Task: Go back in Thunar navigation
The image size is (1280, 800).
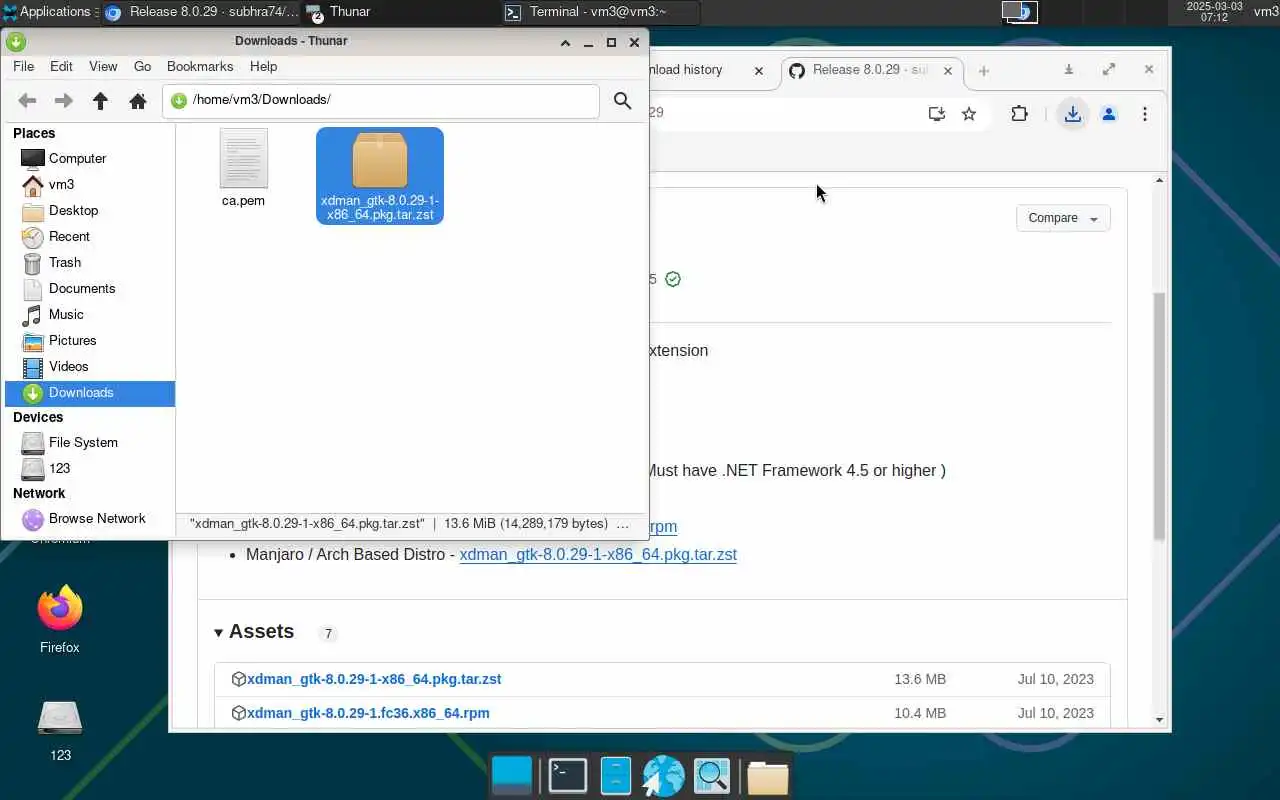Action: pyautogui.click(x=28, y=101)
